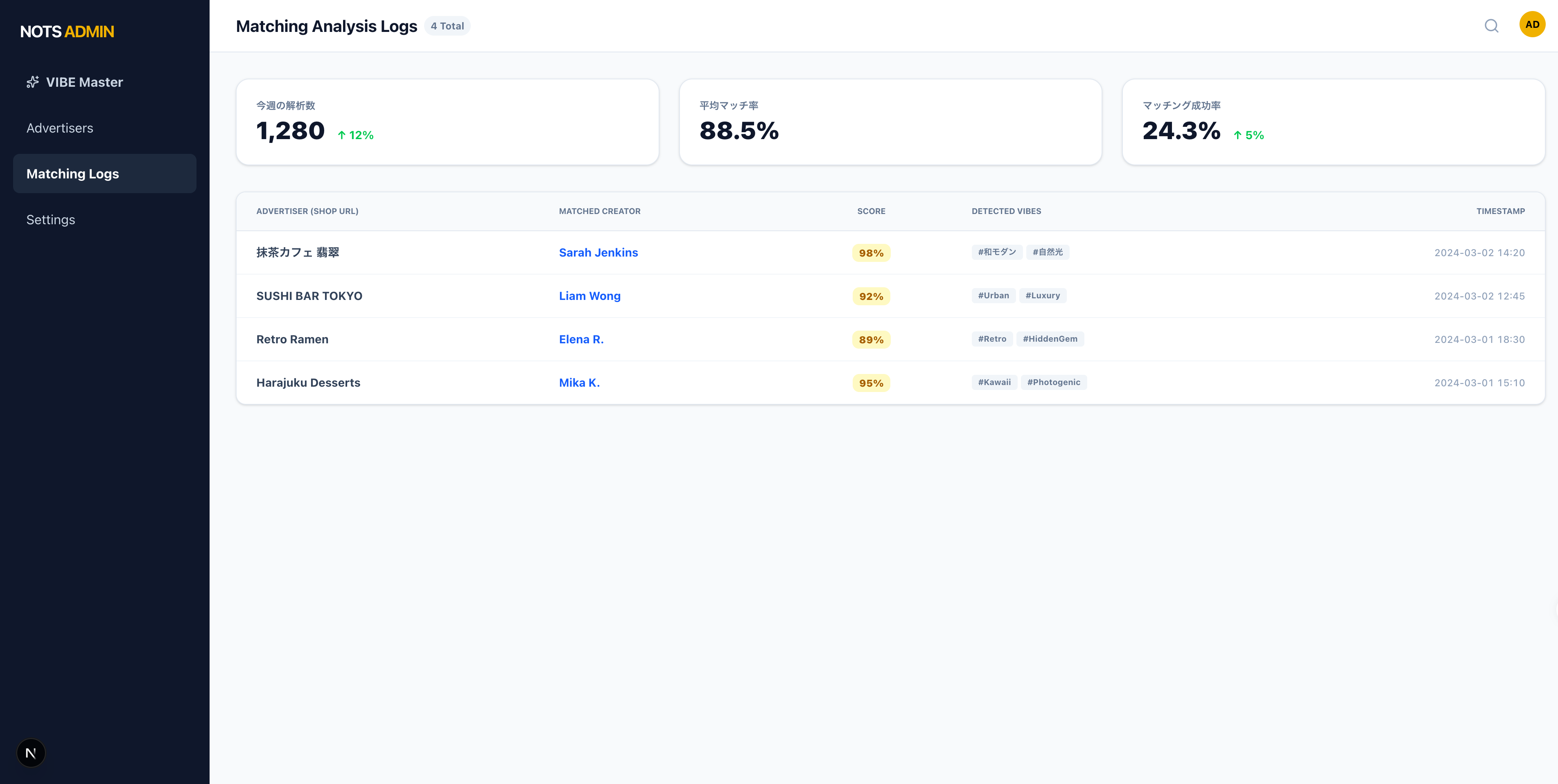
Task: Click the #Retro vibe tag
Action: (992, 338)
